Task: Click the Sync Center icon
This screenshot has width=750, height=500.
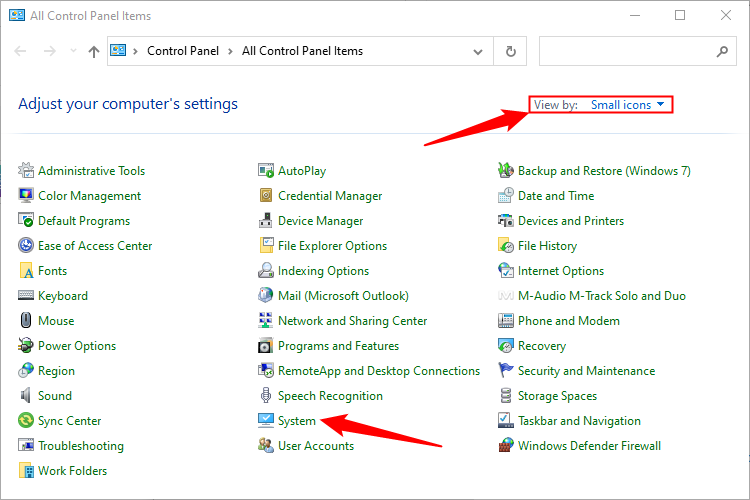Action: click(x=26, y=421)
